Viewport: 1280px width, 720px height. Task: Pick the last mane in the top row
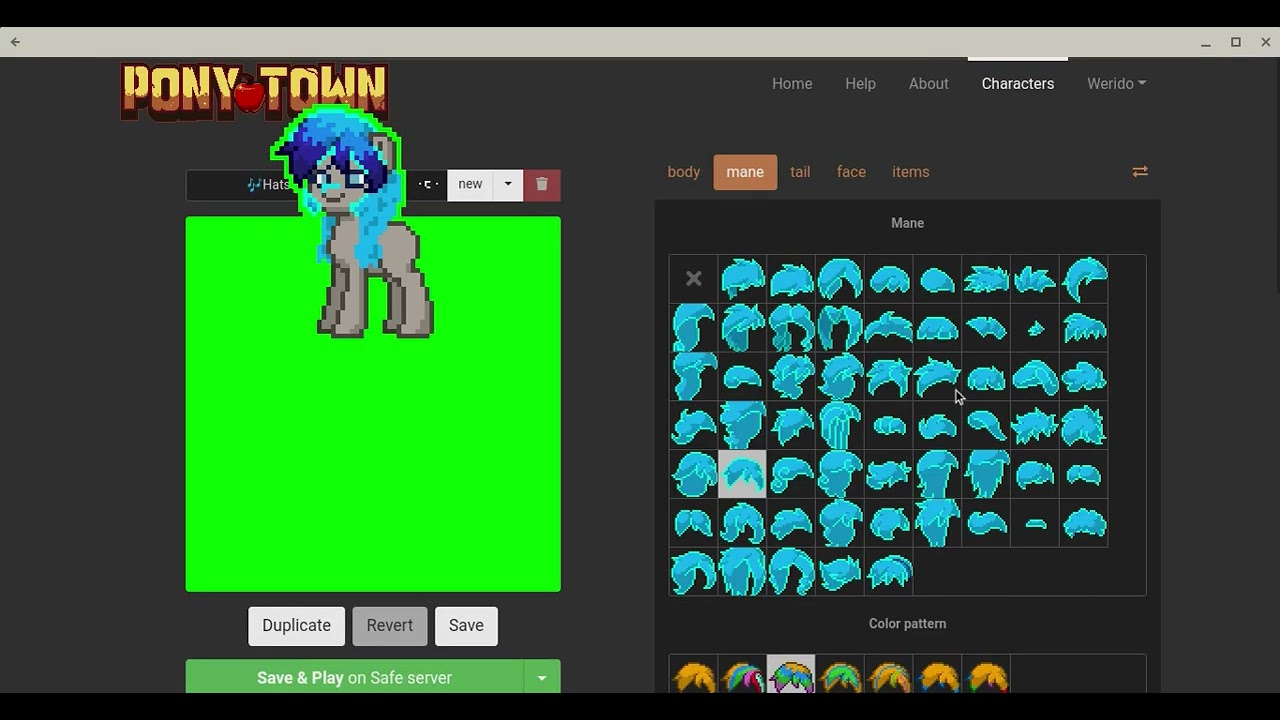point(1084,279)
